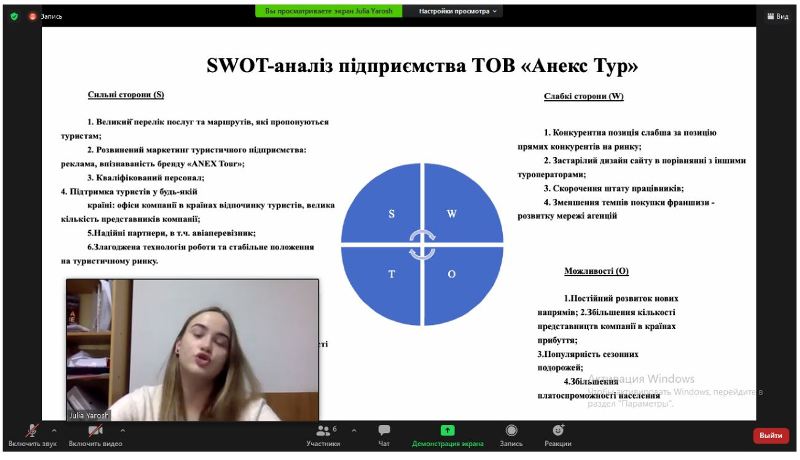The width and height of the screenshot is (800, 460).
Task: Click the circular arrows icon in diagram center
Action: tap(422, 245)
